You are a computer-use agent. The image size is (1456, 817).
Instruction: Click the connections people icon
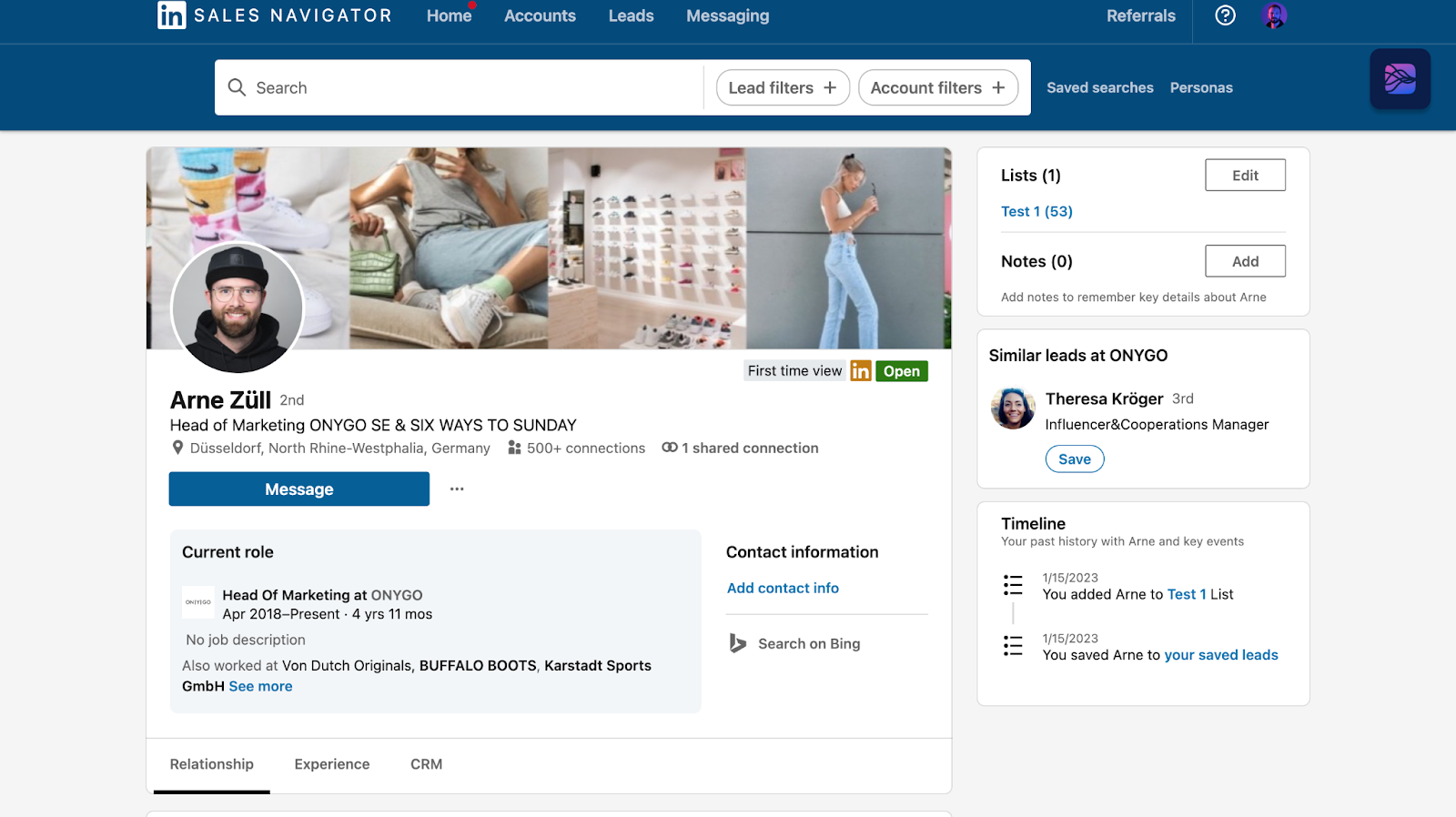pos(515,448)
